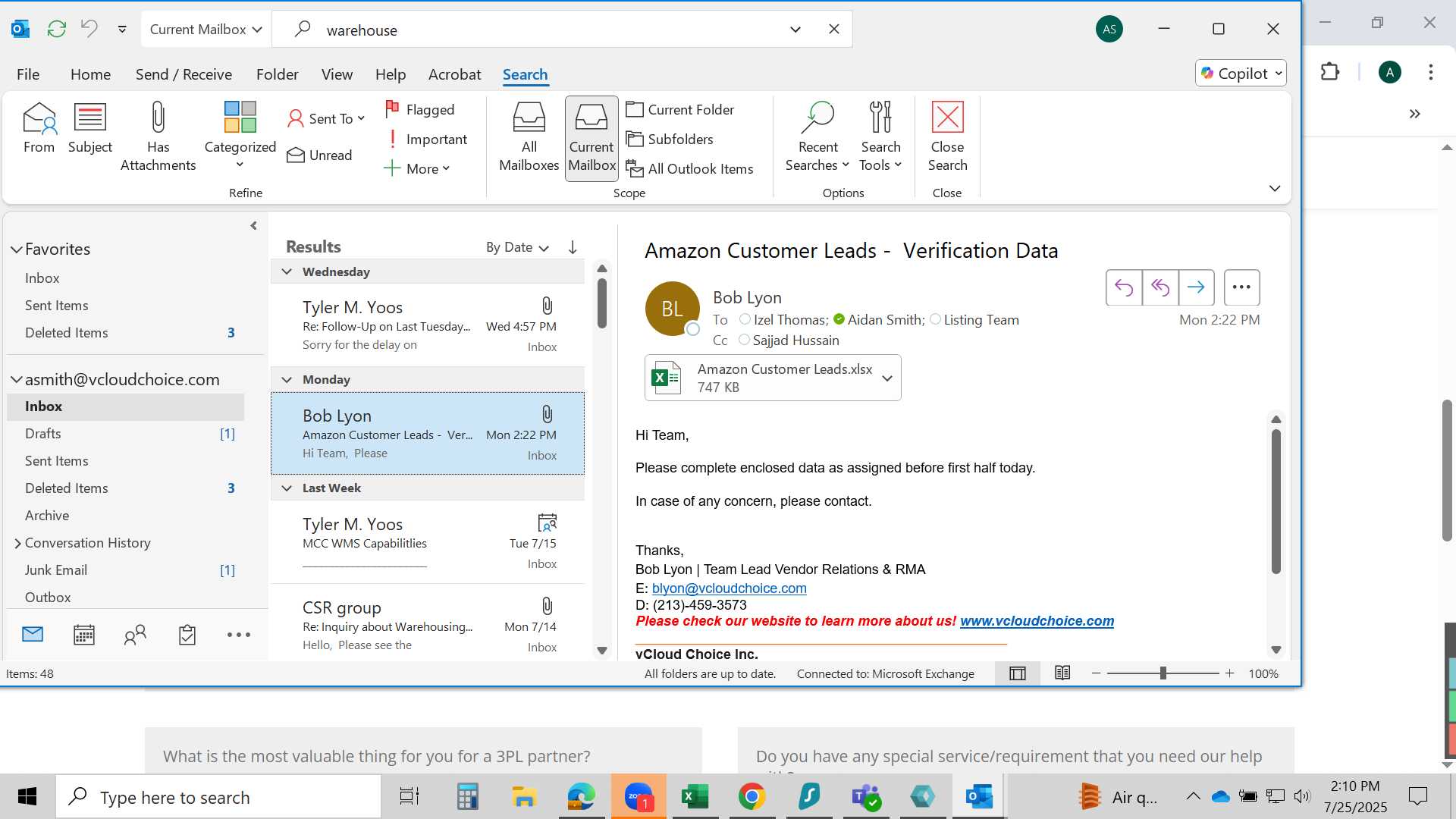Switch to the Home ribbon tab
This screenshot has width=1456, height=819.
point(90,74)
